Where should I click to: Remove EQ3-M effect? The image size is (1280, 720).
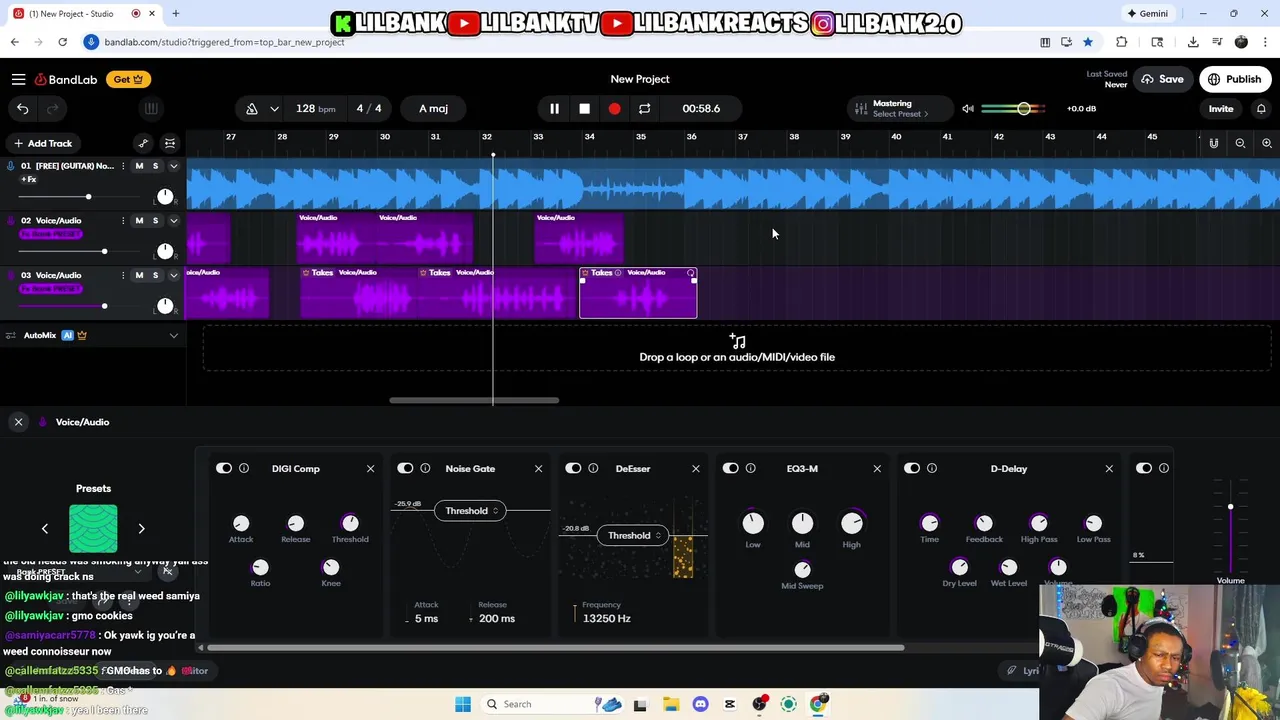pos(877,468)
